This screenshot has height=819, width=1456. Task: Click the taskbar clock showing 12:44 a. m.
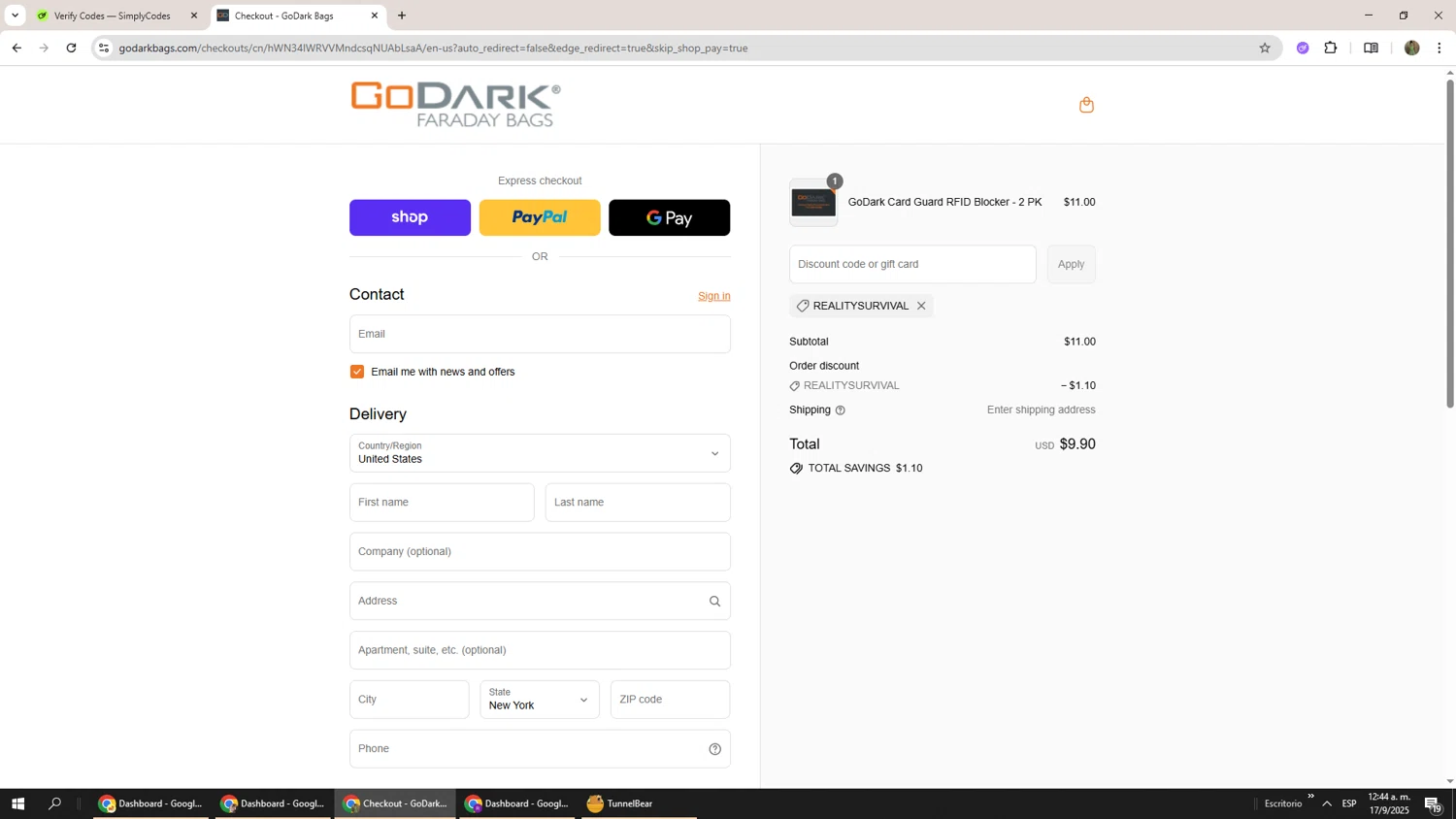[x=1389, y=803]
